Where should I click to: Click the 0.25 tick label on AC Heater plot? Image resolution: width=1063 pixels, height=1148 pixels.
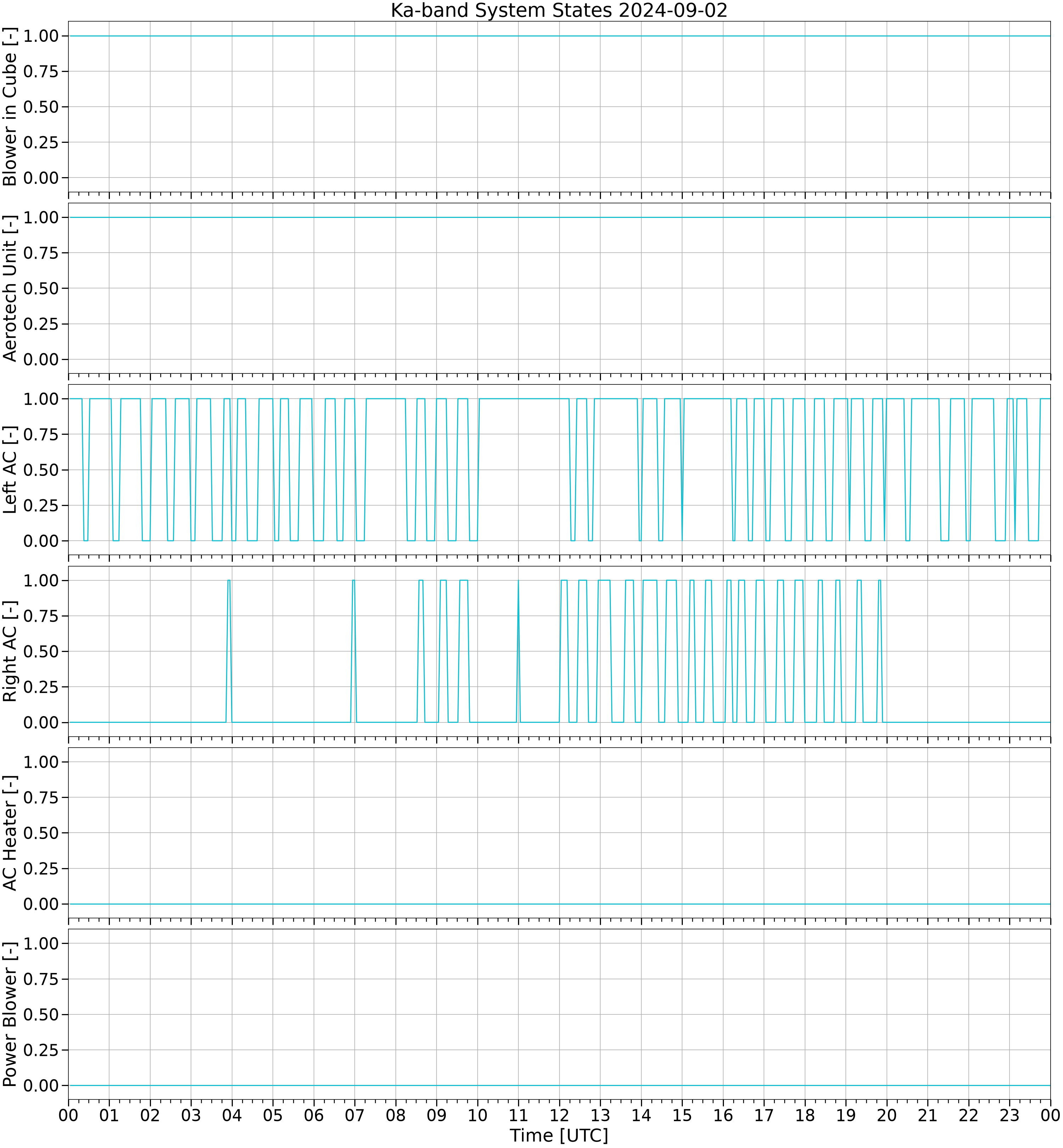(x=41, y=868)
